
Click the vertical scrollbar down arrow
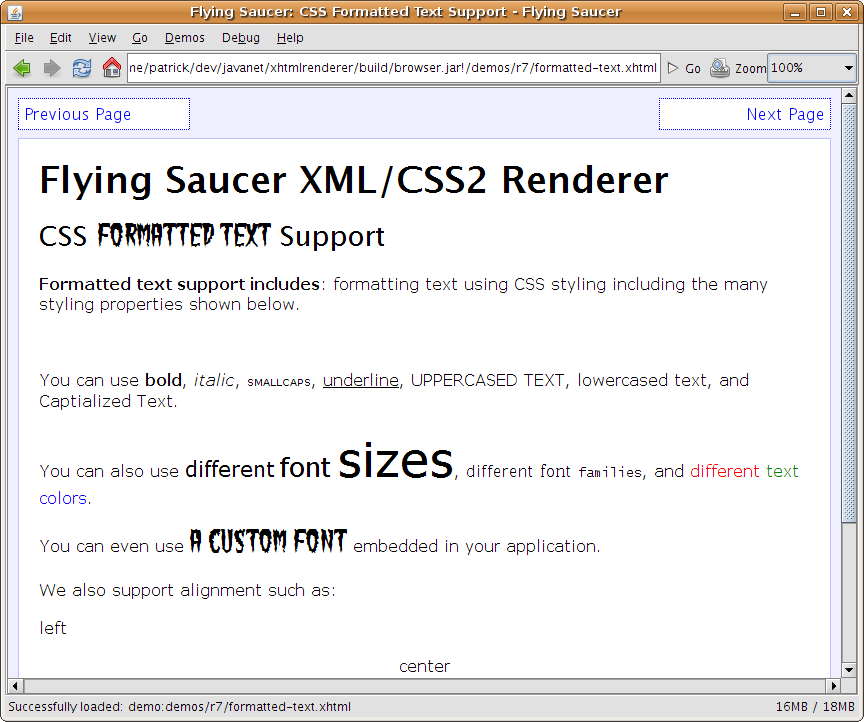849,670
